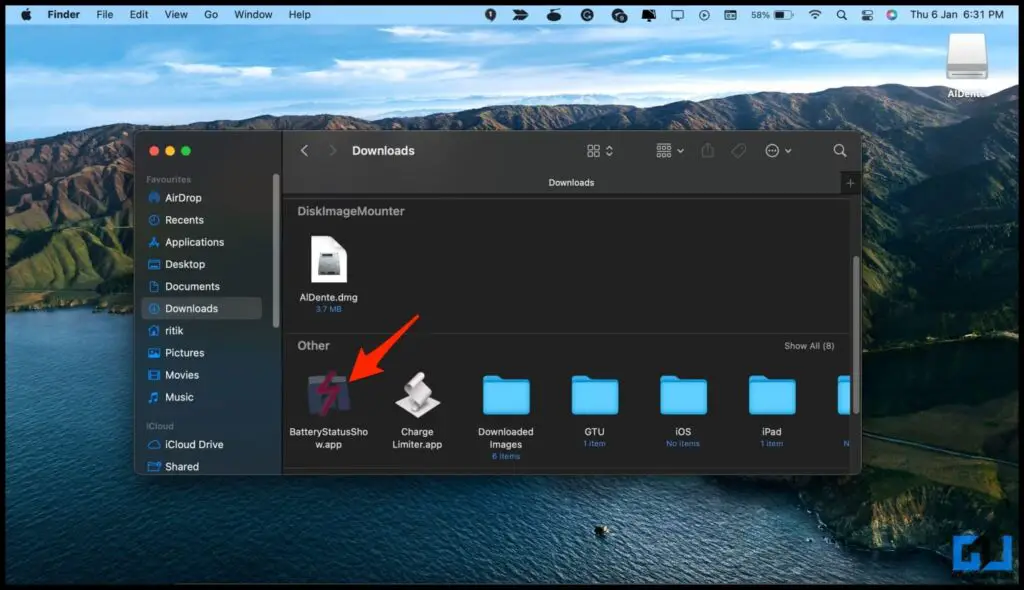Viewport: 1024px width, 590px height.
Task: Click the Share toolbar icon
Action: [708, 151]
